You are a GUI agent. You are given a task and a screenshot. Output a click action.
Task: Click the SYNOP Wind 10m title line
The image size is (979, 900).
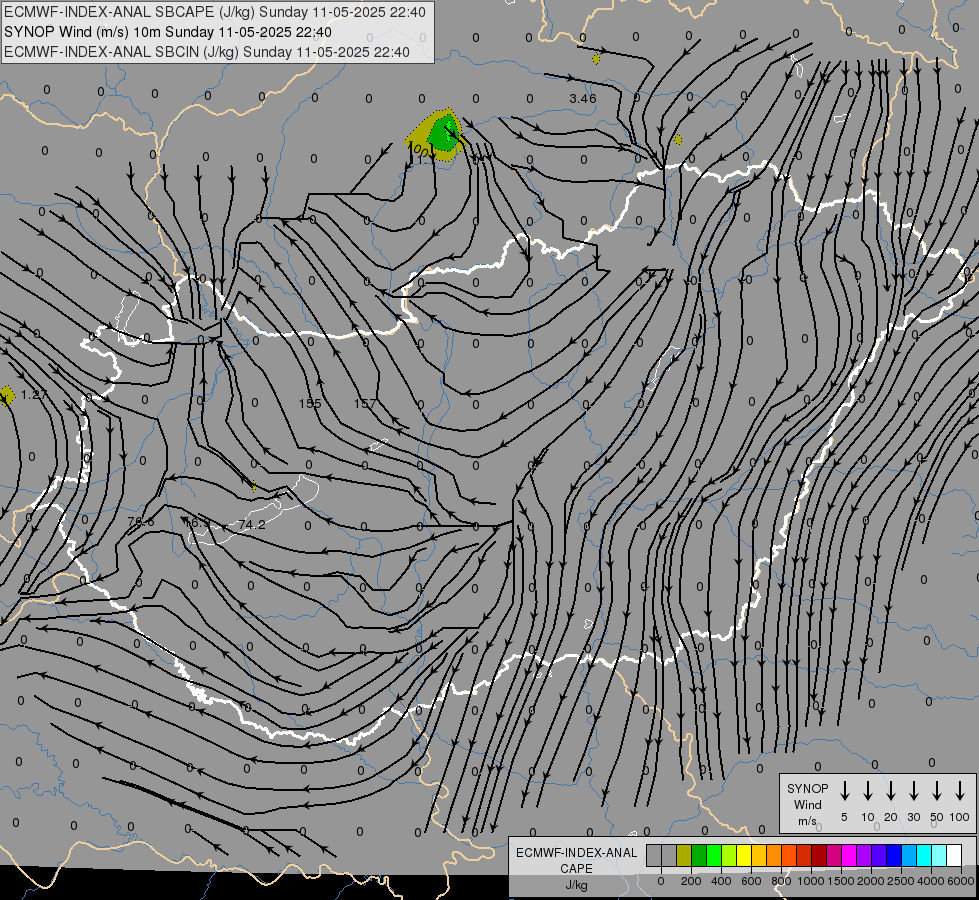pos(168,32)
